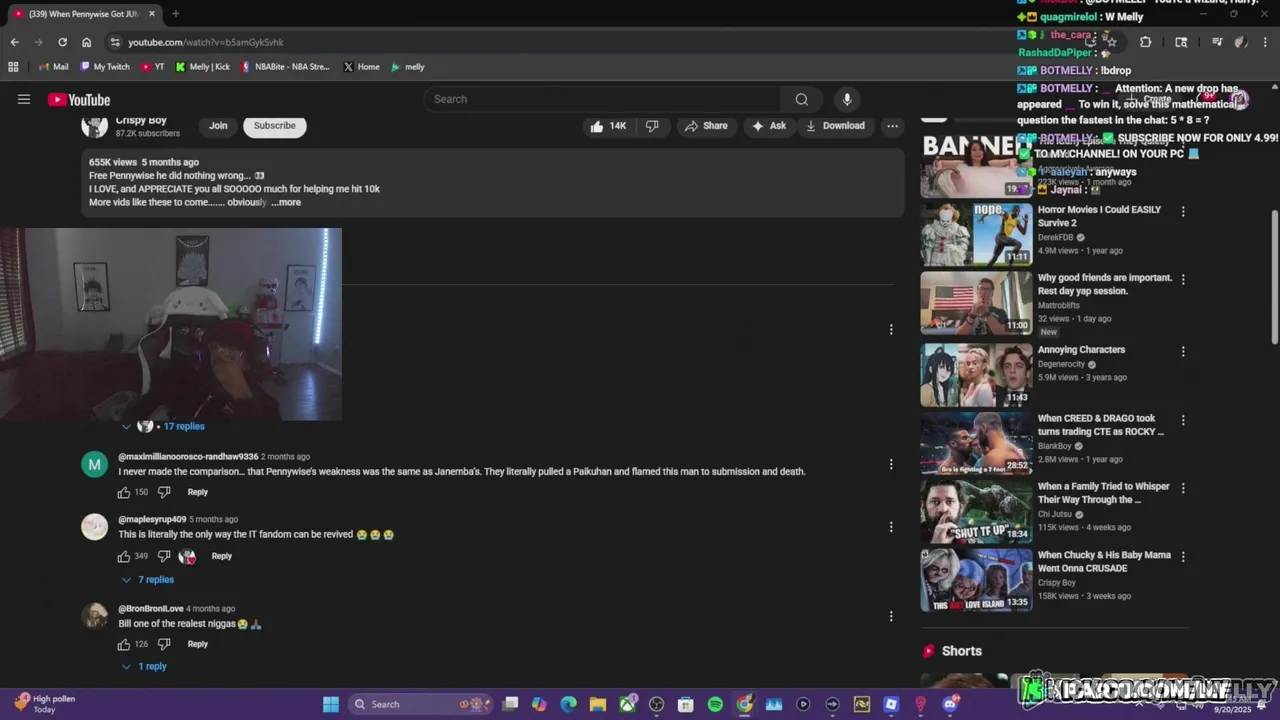Close the When Pennywise Got tab

click(152, 14)
